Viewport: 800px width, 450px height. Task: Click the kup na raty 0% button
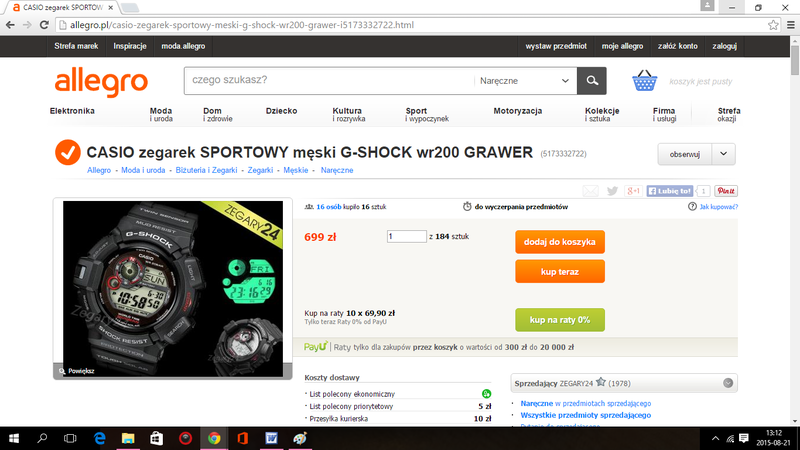560,320
